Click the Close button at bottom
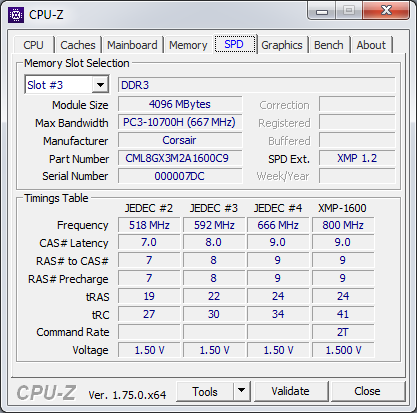 coord(367,391)
